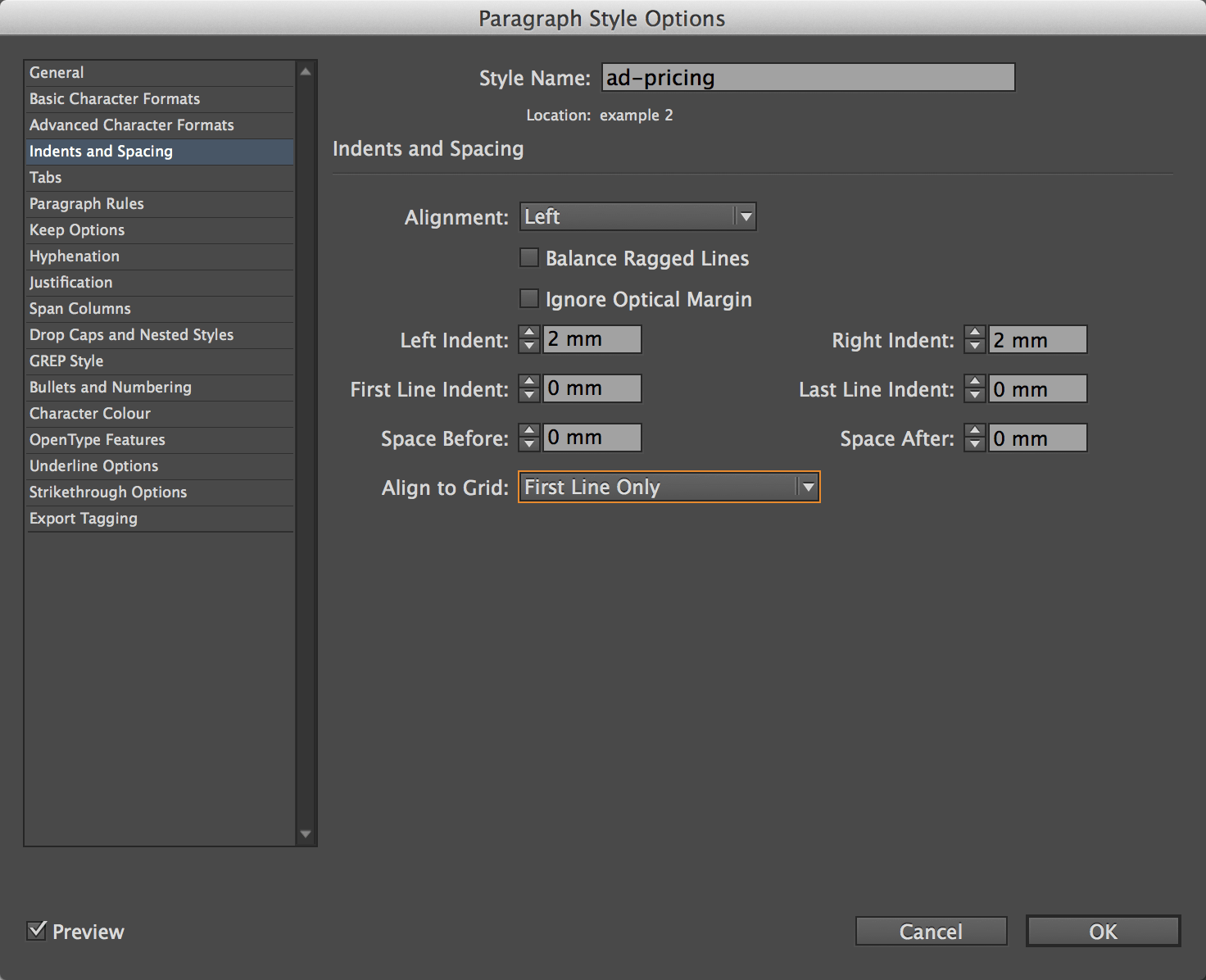Click the Right Indent value field
The image size is (1206, 980).
click(1038, 339)
